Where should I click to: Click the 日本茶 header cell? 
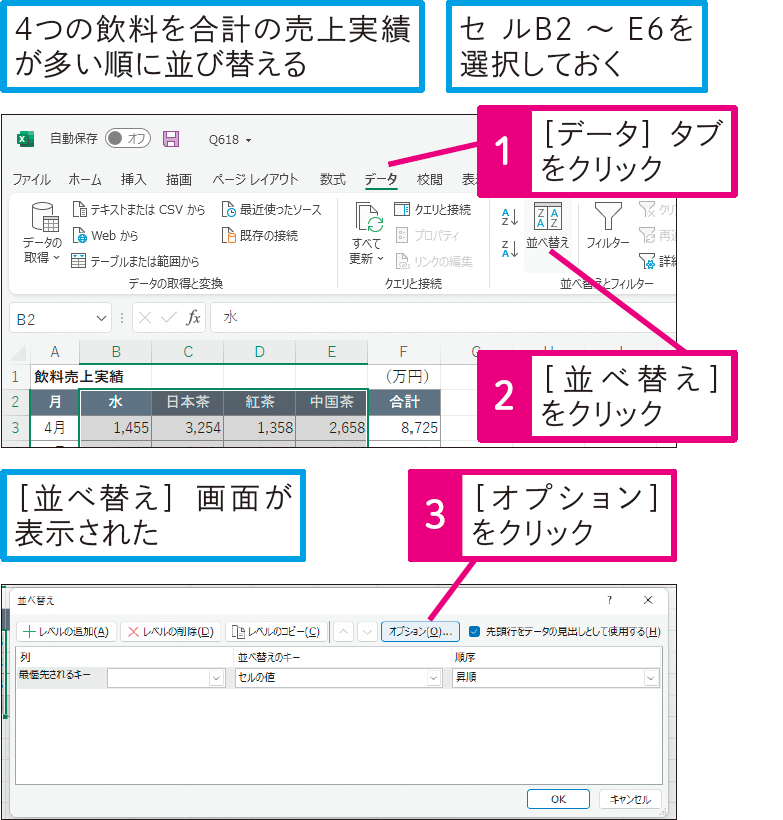[x=188, y=402]
